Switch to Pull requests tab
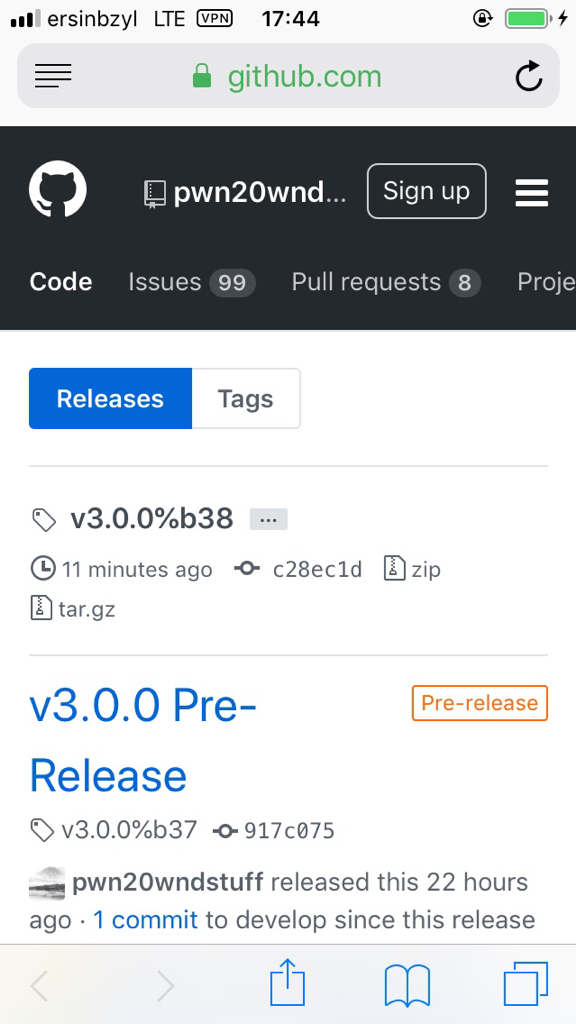The image size is (576, 1024). pos(386,283)
